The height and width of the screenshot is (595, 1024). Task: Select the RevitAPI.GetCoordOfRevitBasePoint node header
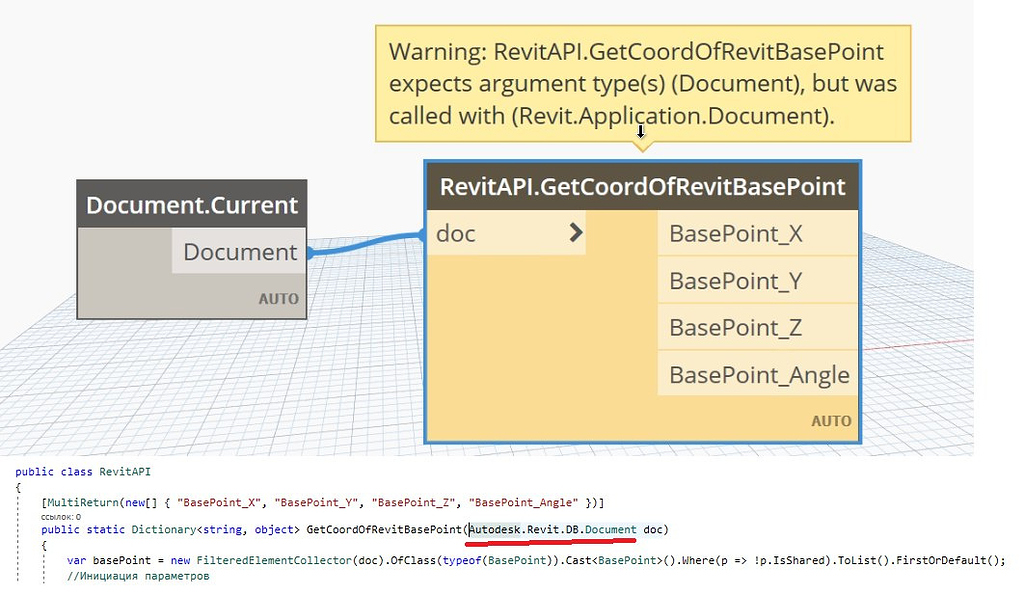pyautogui.click(x=641, y=186)
